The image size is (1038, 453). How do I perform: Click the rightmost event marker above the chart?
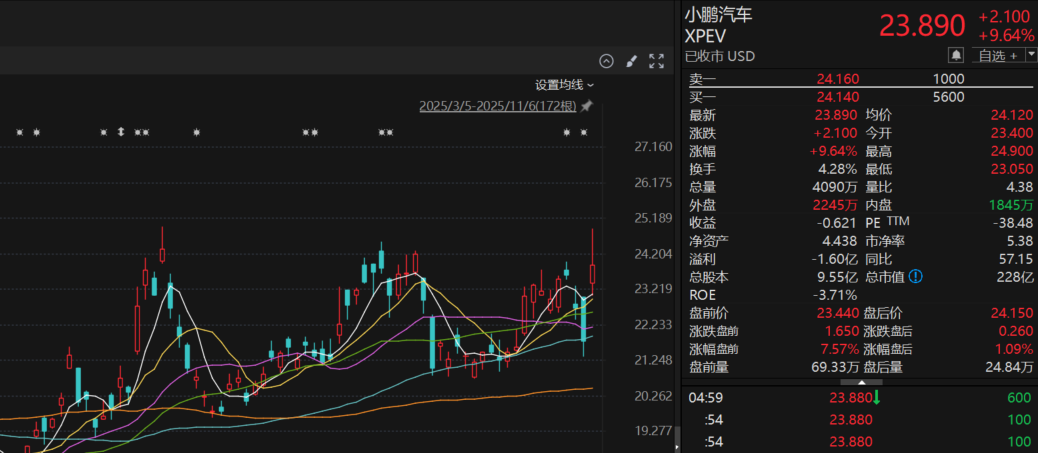(585, 132)
